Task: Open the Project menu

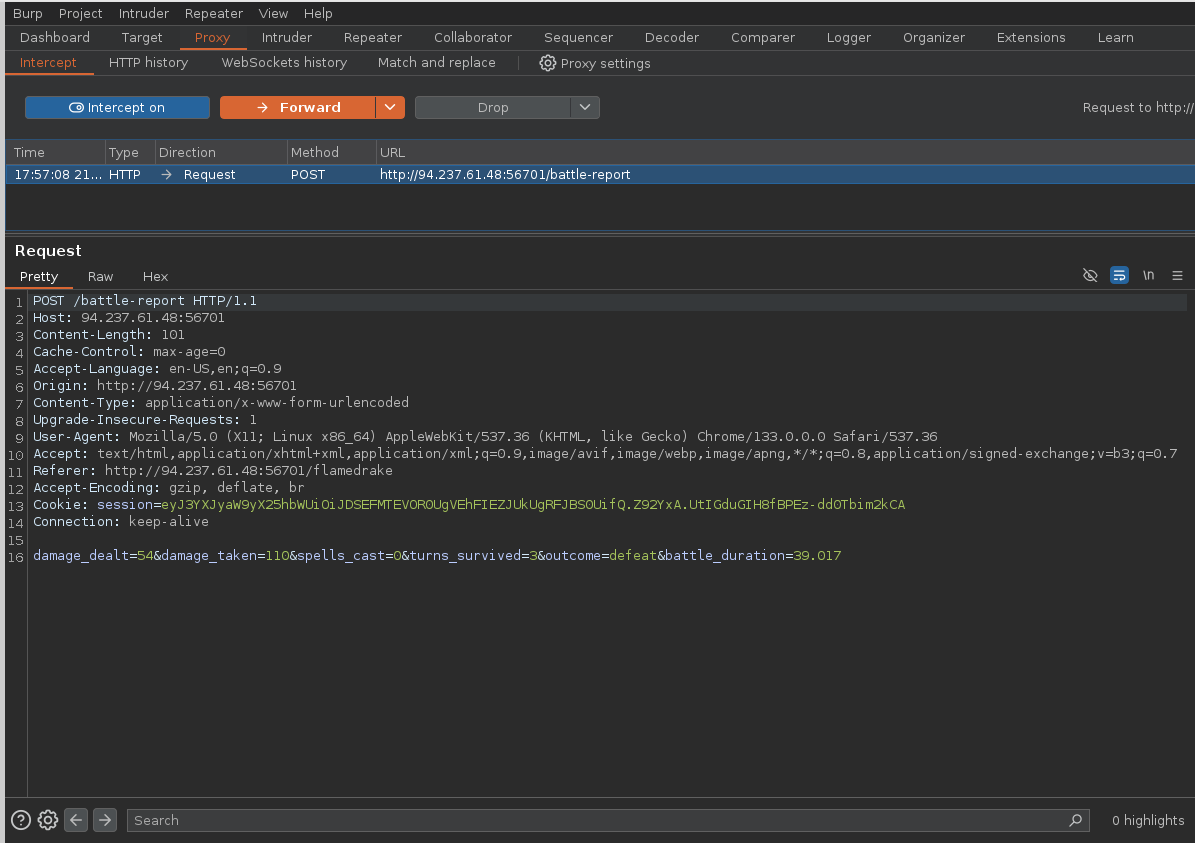Action: click(x=80, y=13)
